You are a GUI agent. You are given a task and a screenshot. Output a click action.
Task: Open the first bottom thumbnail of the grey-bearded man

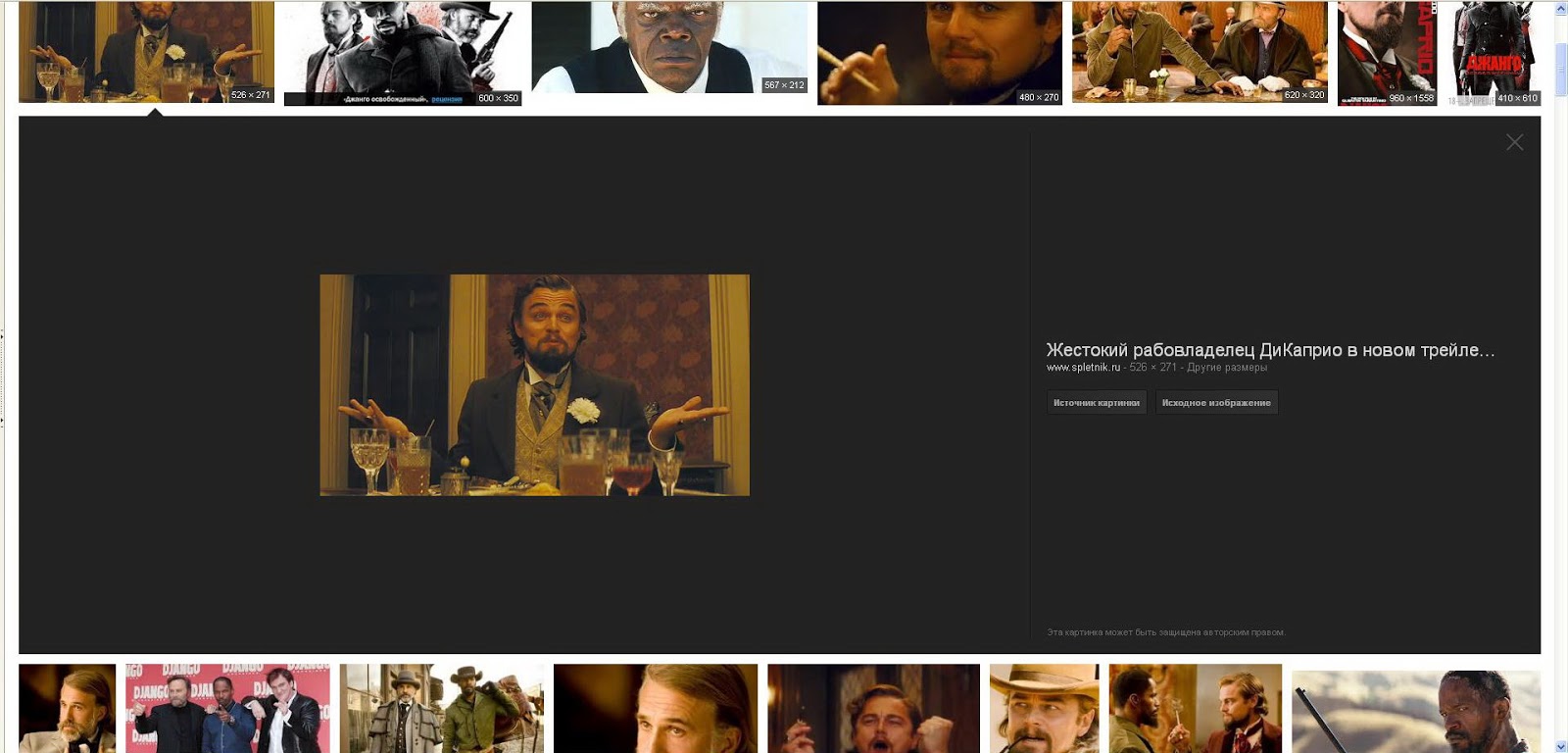click(67, 708)
